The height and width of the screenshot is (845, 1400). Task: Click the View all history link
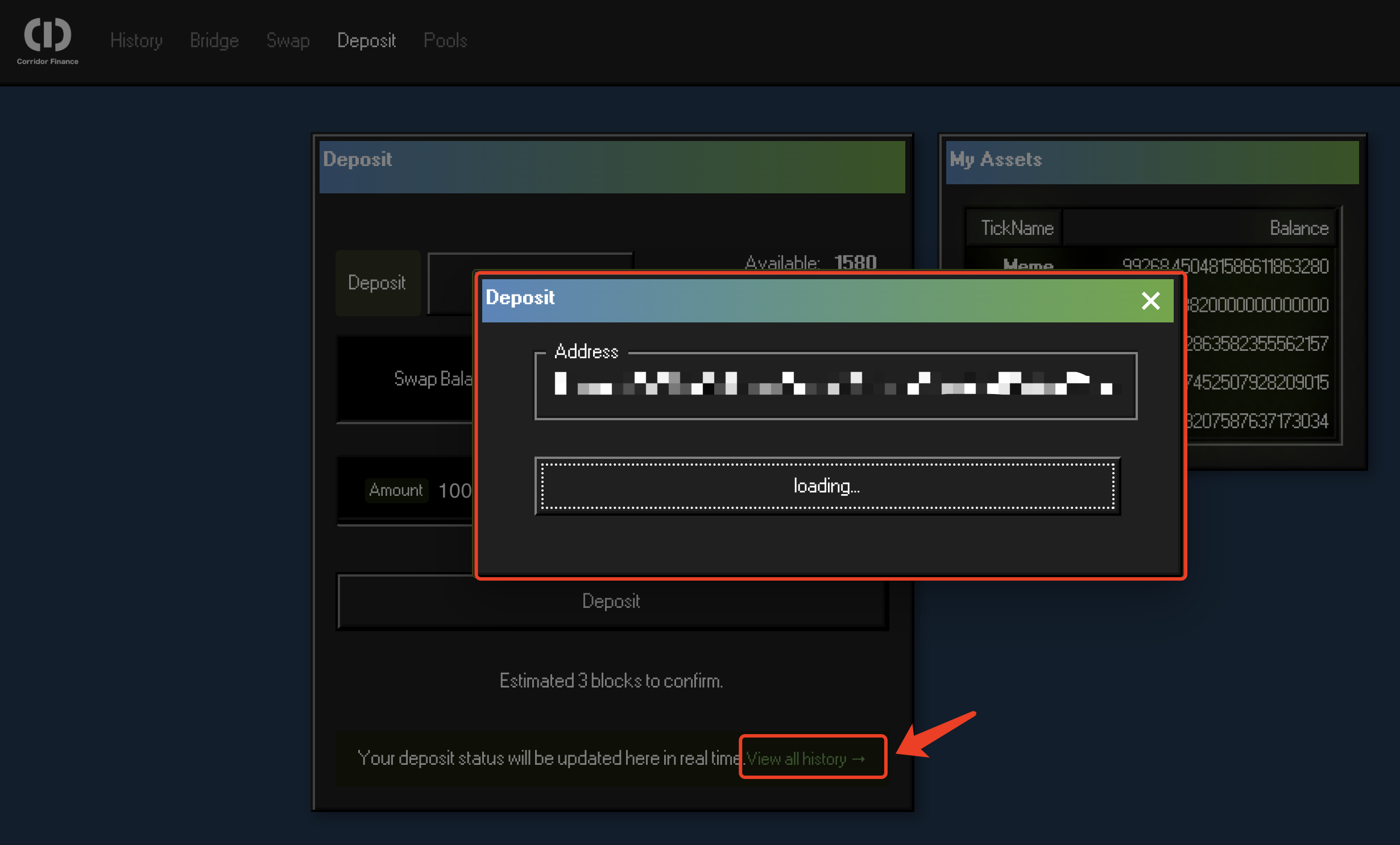click(x=805, y=758)
